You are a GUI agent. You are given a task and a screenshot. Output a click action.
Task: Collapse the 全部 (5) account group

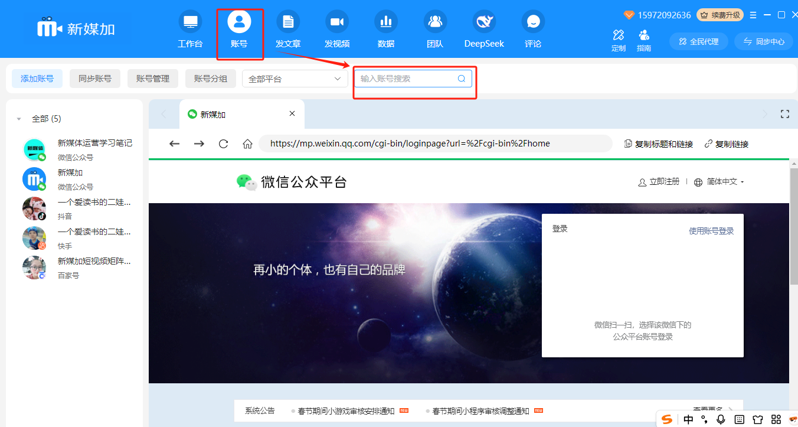point(19,119)
